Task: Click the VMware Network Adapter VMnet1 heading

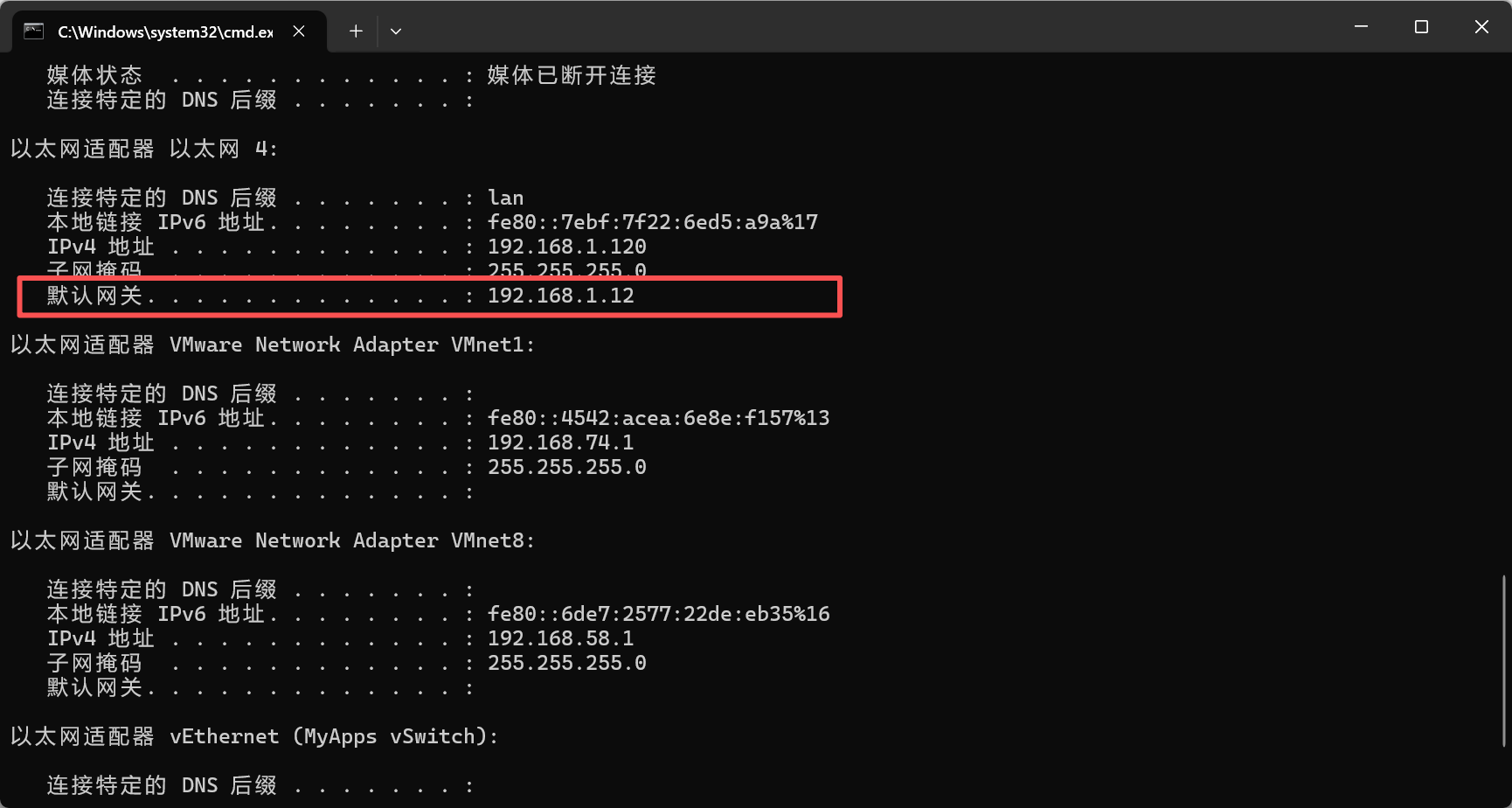Action: point(352,345)
